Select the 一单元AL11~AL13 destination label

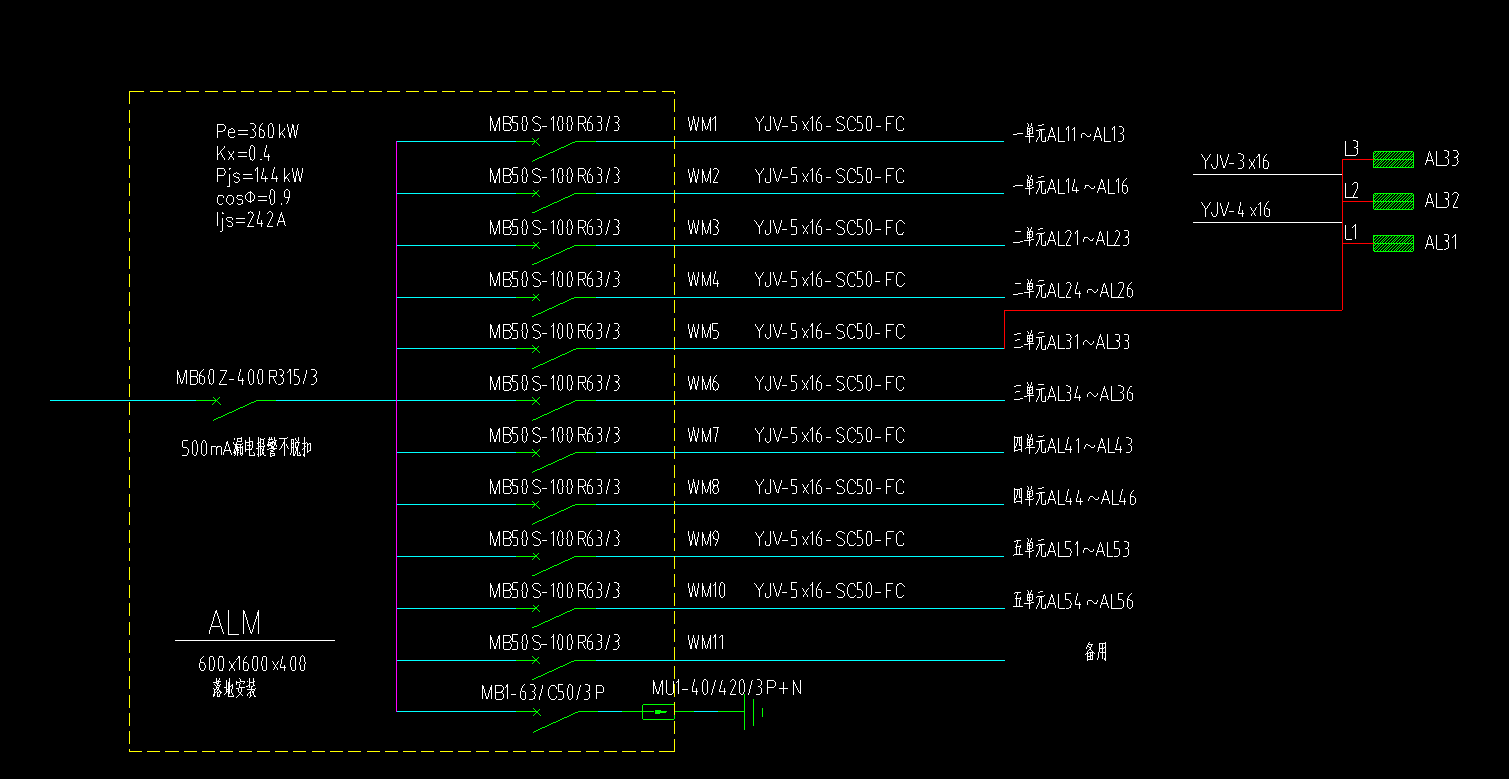pyautogui.click(x=1069, y=135)
